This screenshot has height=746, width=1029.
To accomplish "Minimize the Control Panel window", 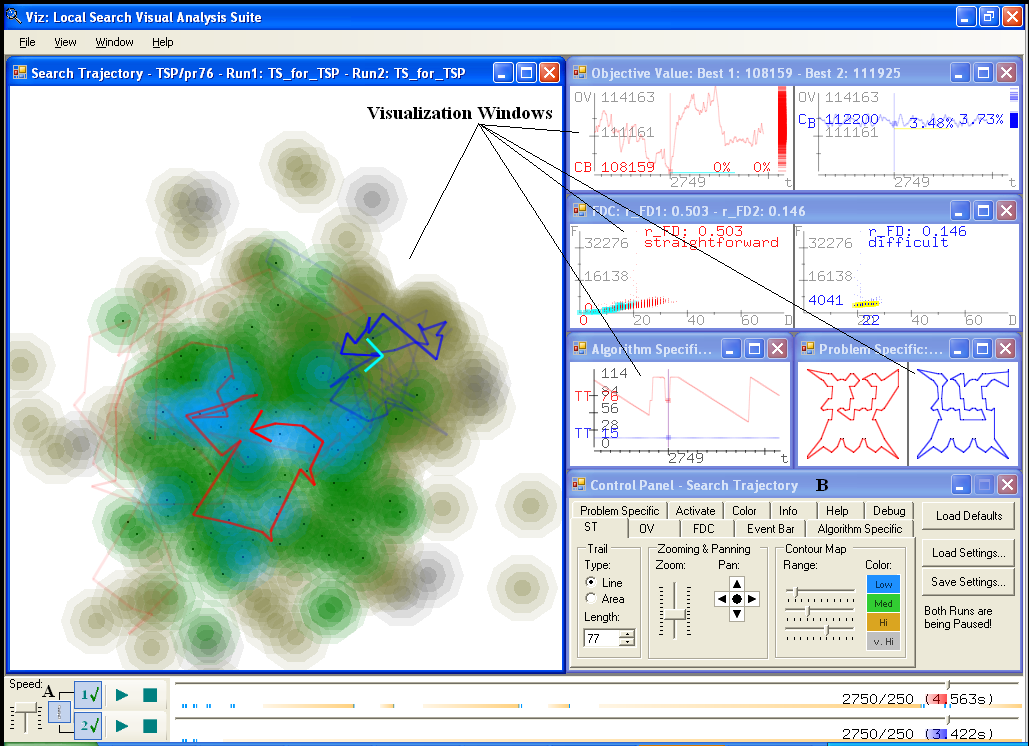I will 961,485.
